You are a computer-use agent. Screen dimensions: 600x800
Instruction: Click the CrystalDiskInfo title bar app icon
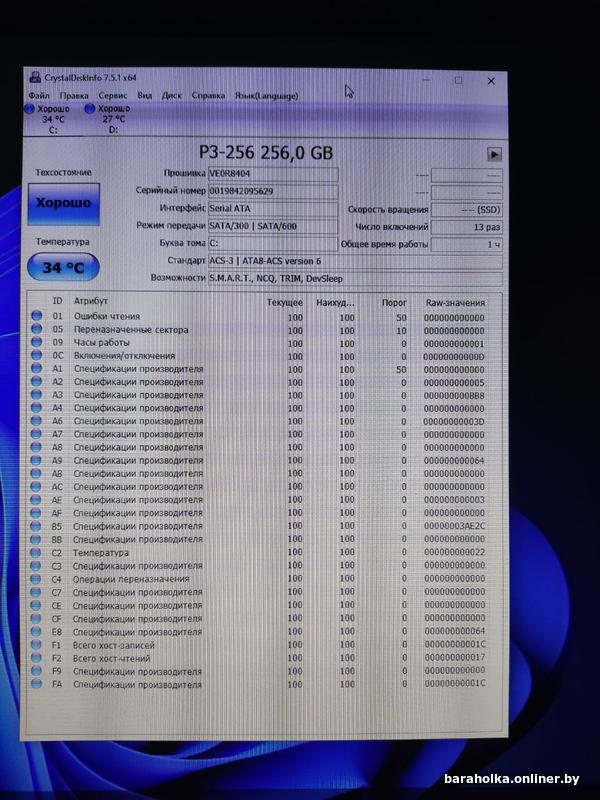35,78
